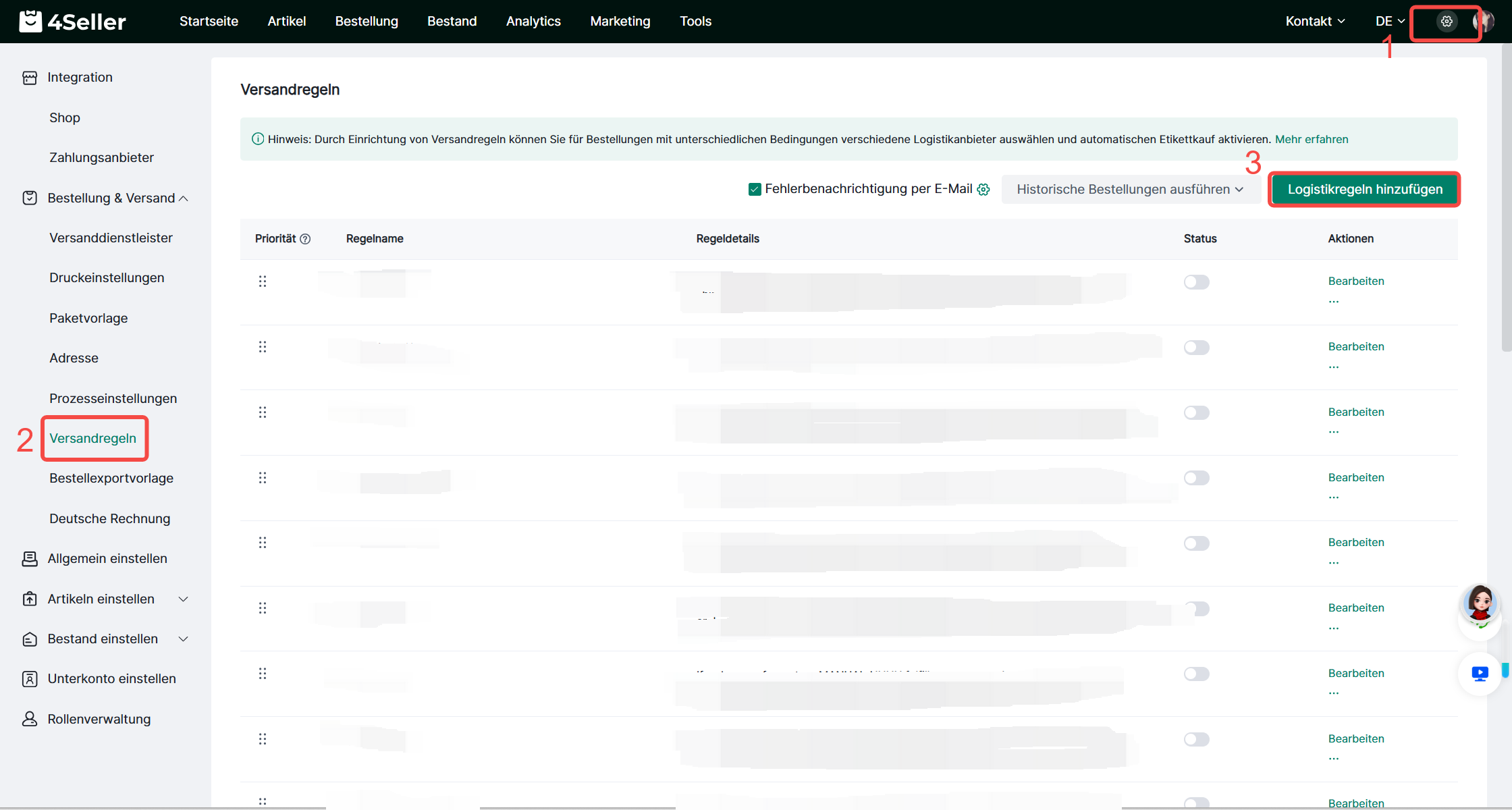Click the 4Seller logo

[73, 22]
